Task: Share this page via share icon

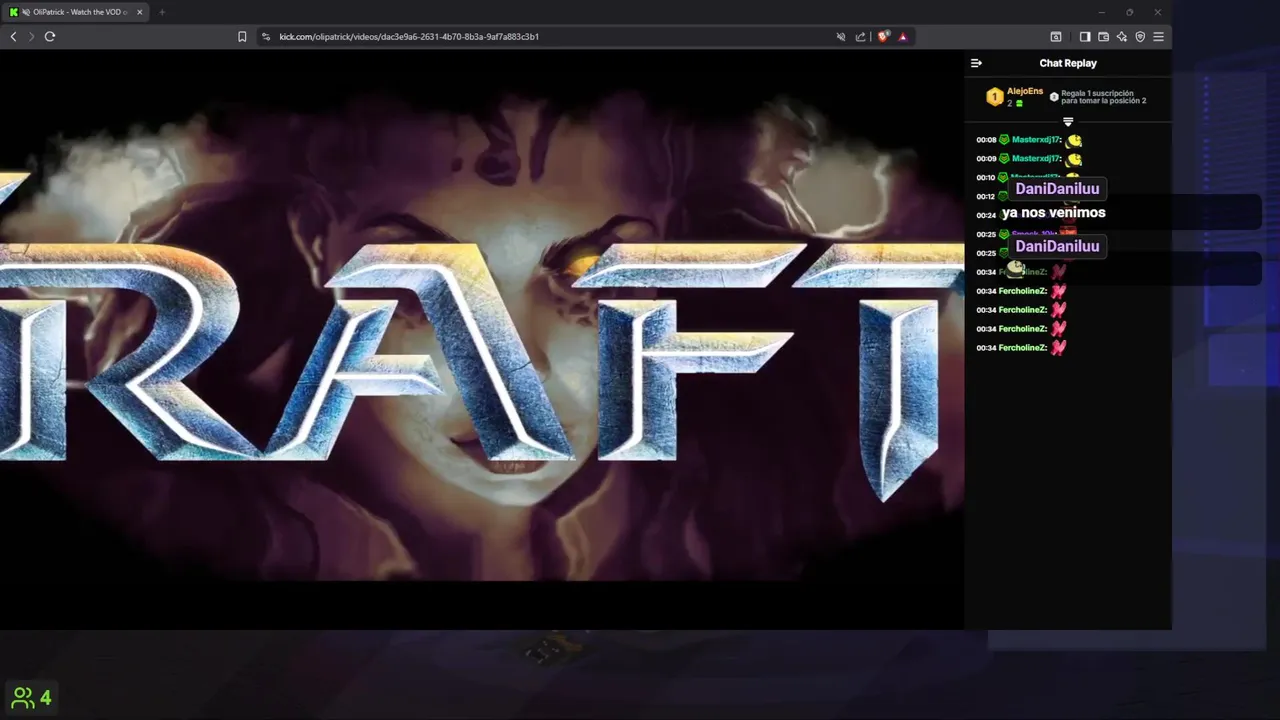Action: click(860, 36)
